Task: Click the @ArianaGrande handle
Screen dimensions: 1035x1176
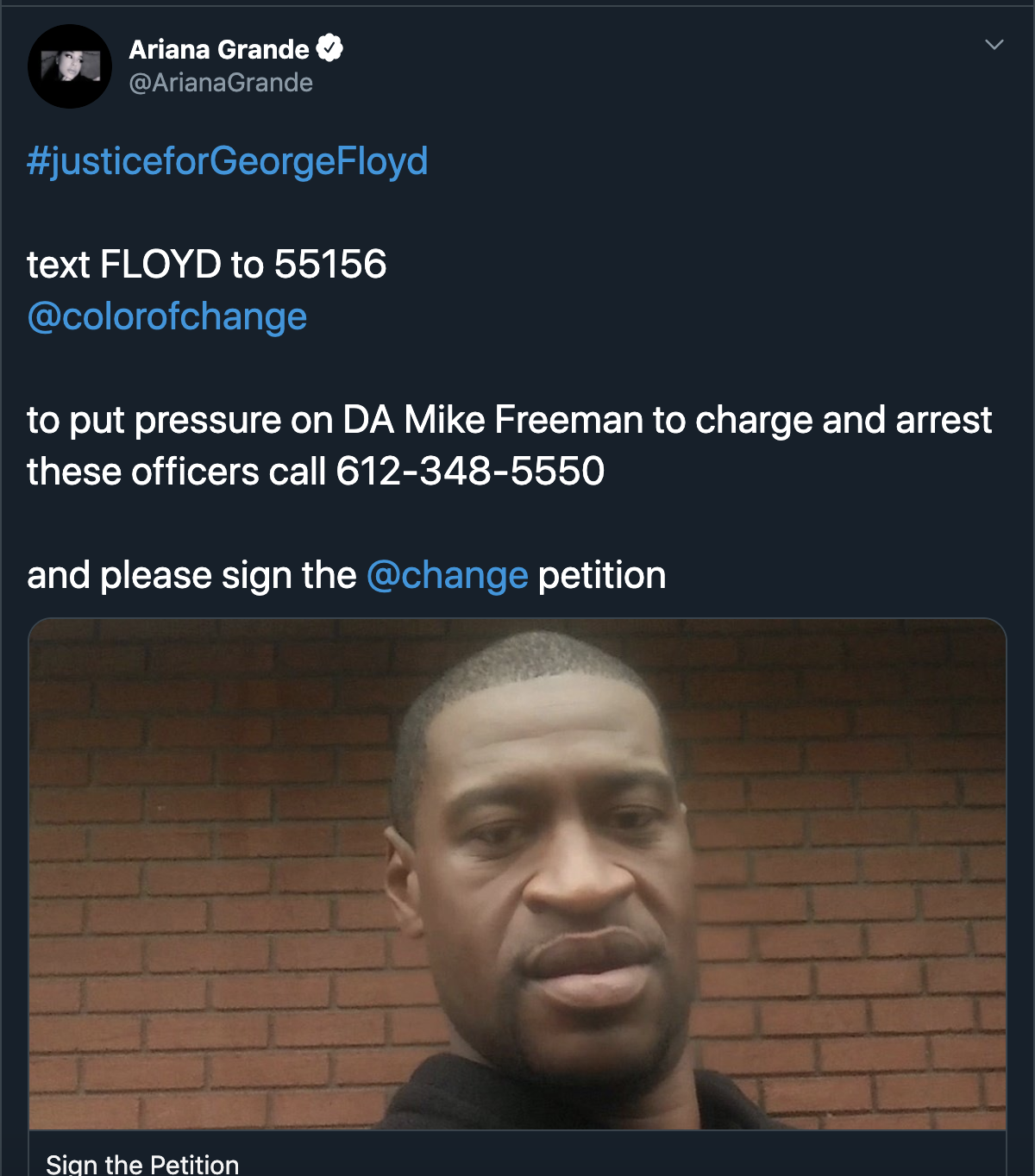Action: point(221,83)
